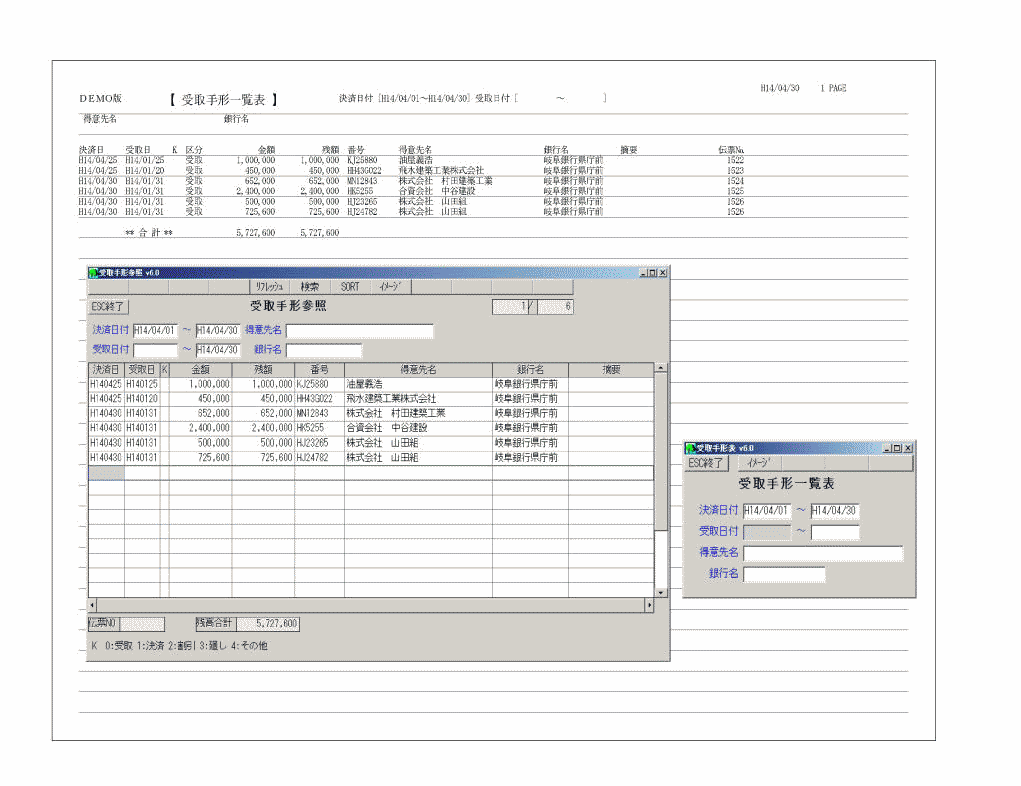Open 検索 in the 受取手形参照 toolbar
This screenshot has height=786, width=1021.
(x=310, y=287)
